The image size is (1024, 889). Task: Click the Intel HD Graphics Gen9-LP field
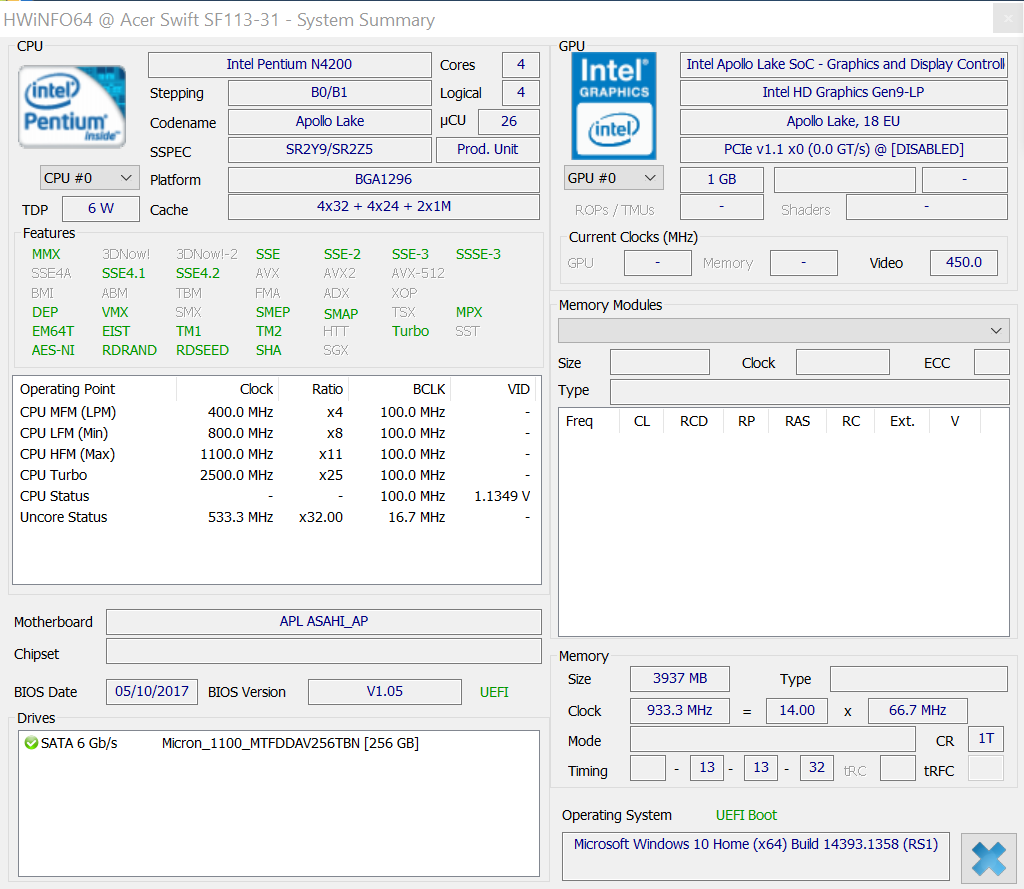click(x=844, y=93)
